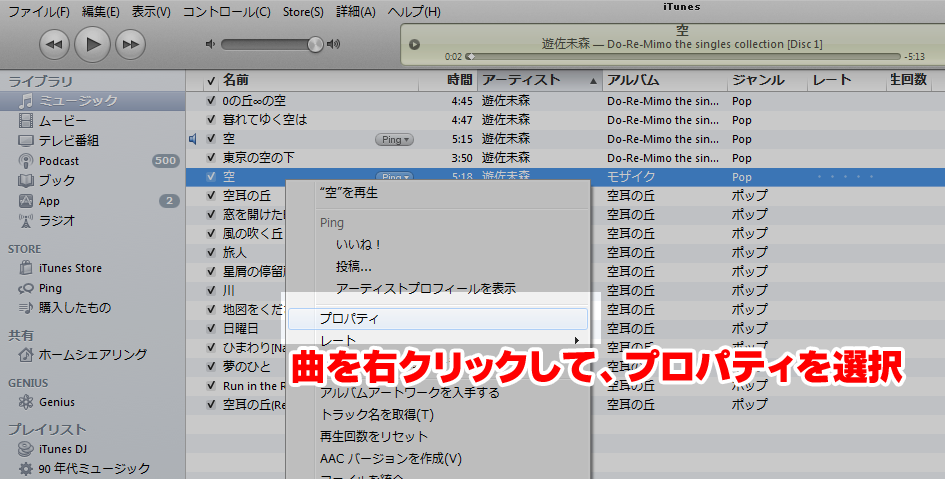Sort by the ジャンル column header

(x=767, y=80)
